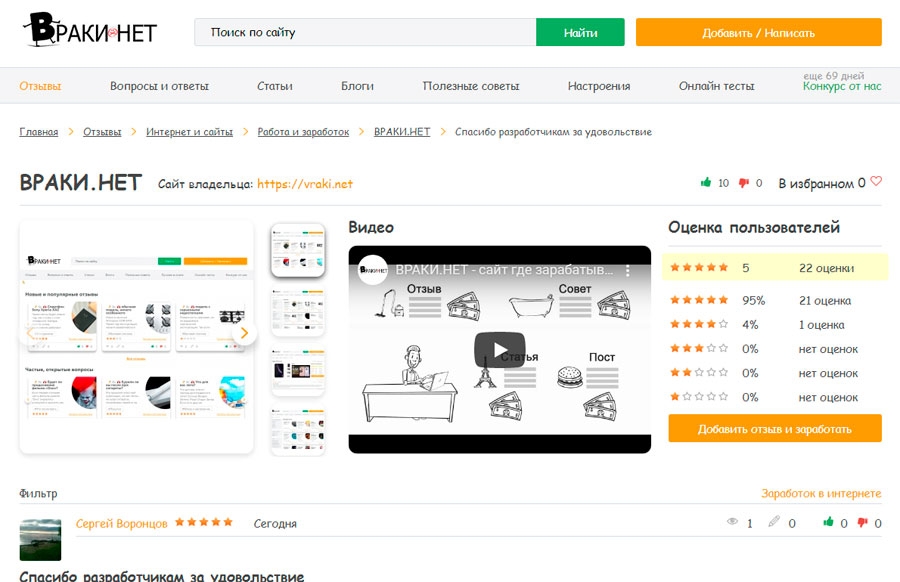The image size is (900, 582).
Task: Go to Интернет и сайты breadcrumb
Action: coord(189,132)
